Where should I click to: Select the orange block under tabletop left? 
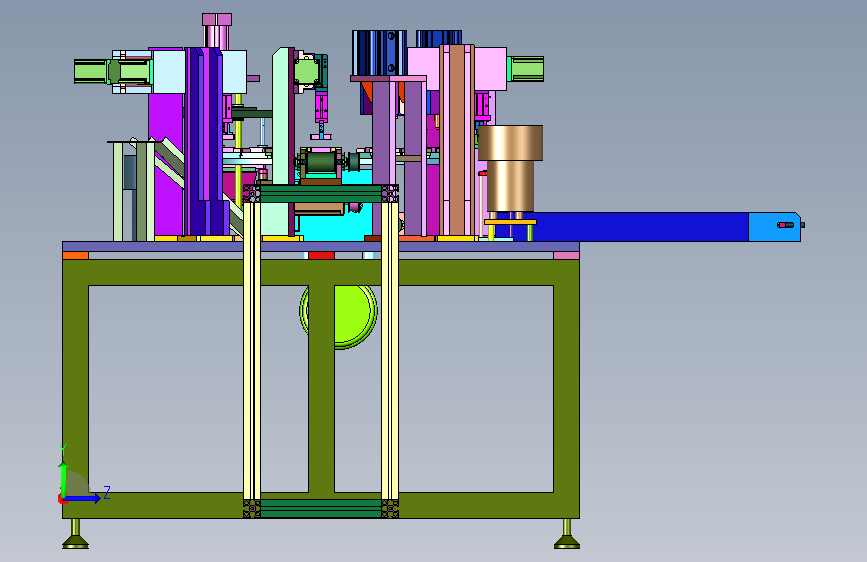(75, 256)
